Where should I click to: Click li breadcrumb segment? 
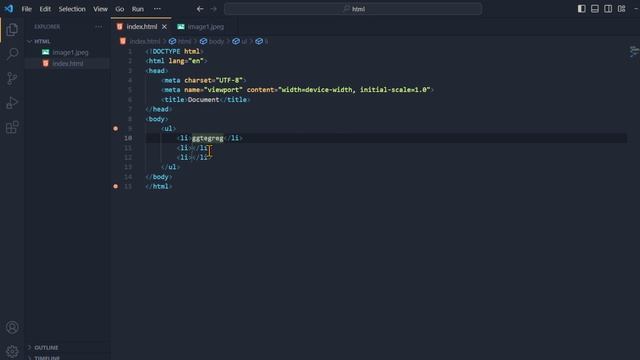266,41
